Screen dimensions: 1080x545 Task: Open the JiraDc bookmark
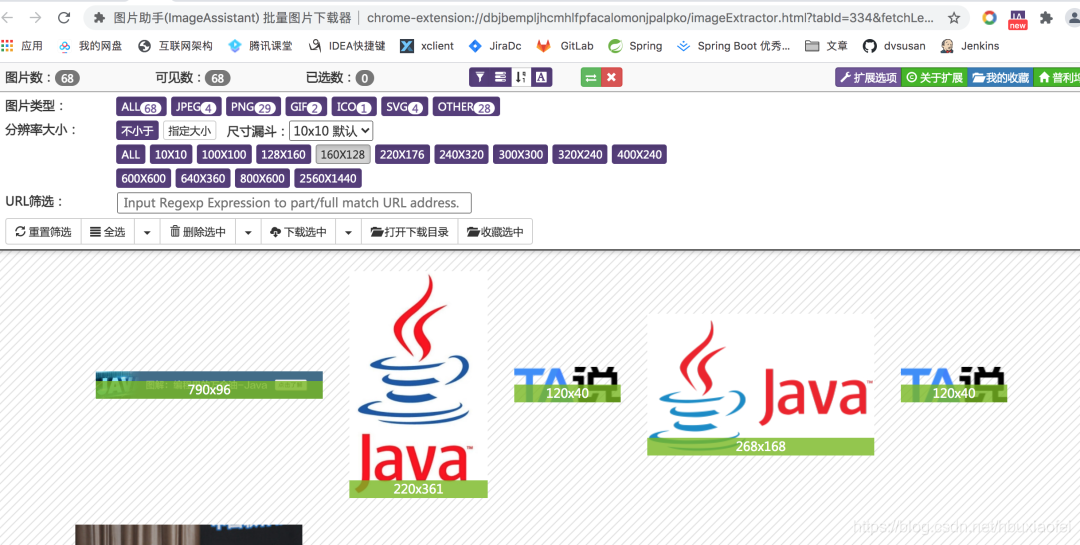point(495,46)
